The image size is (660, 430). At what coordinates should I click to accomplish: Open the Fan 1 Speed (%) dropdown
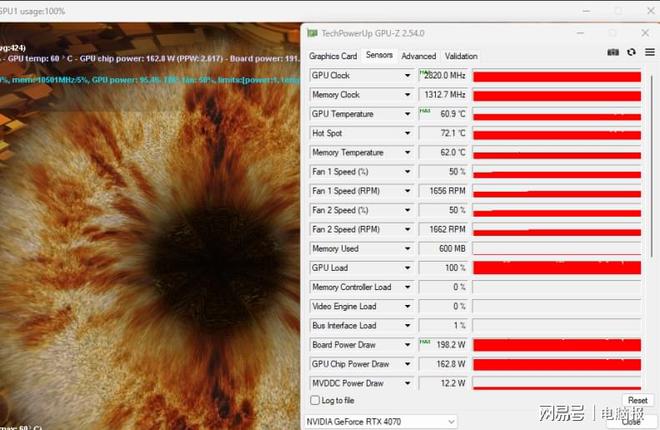(x=407, y=172)
